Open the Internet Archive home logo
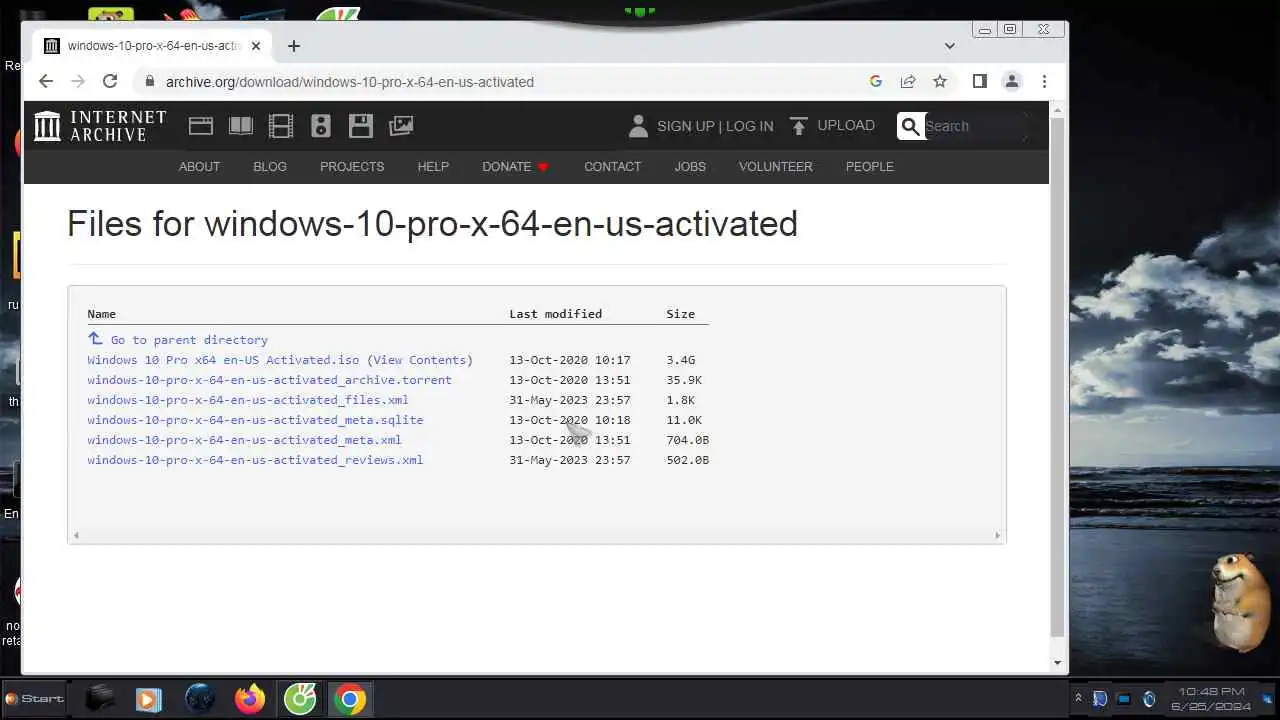 point(100,126)
